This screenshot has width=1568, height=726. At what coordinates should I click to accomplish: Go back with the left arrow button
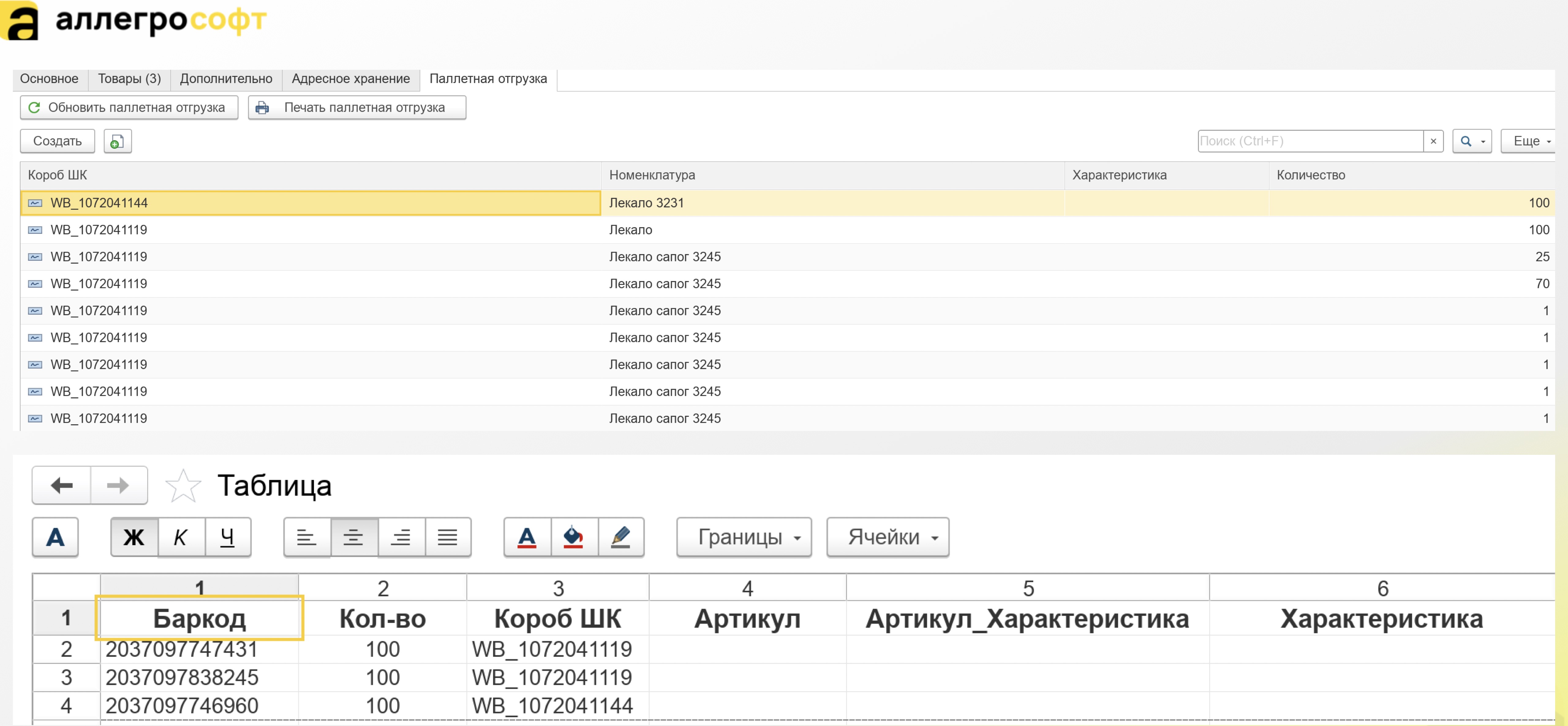click(x=62, y=486)
